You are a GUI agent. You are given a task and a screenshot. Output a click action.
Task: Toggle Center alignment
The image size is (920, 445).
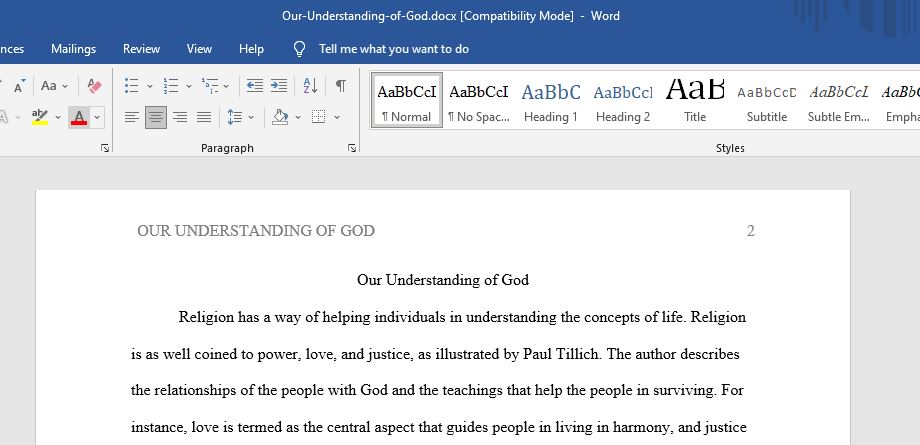point(155,117)
